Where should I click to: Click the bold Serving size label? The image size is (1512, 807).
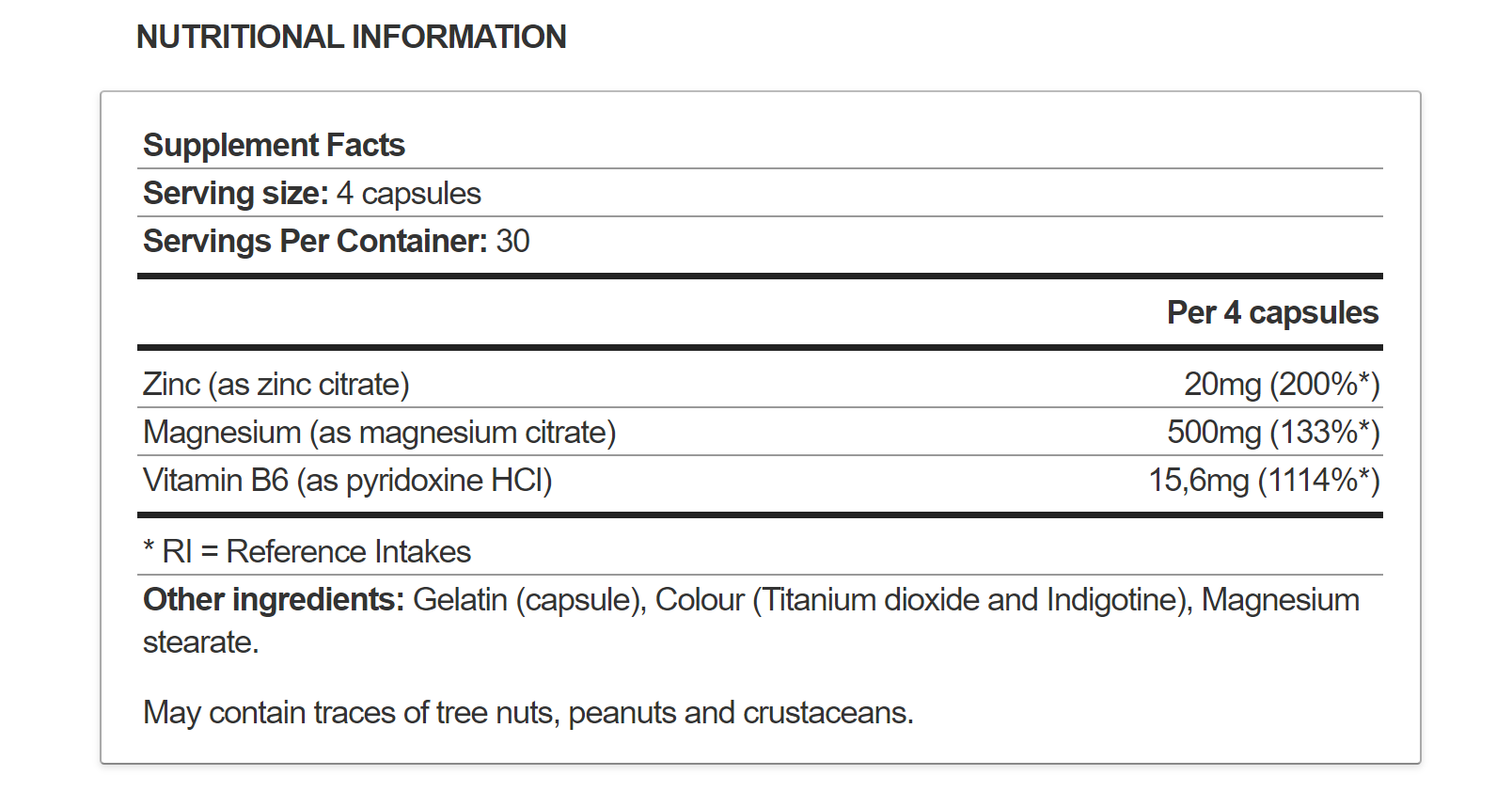tap(235, 194)
